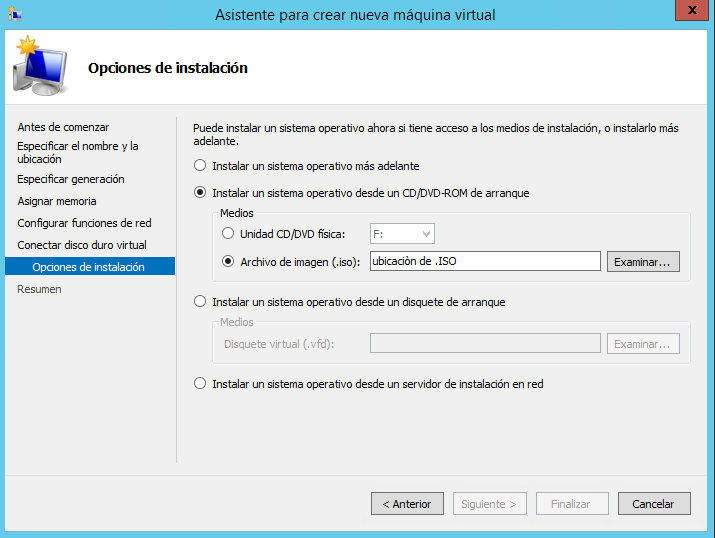Click the 'Opciones de instalación' page heading

click(168, 68)
